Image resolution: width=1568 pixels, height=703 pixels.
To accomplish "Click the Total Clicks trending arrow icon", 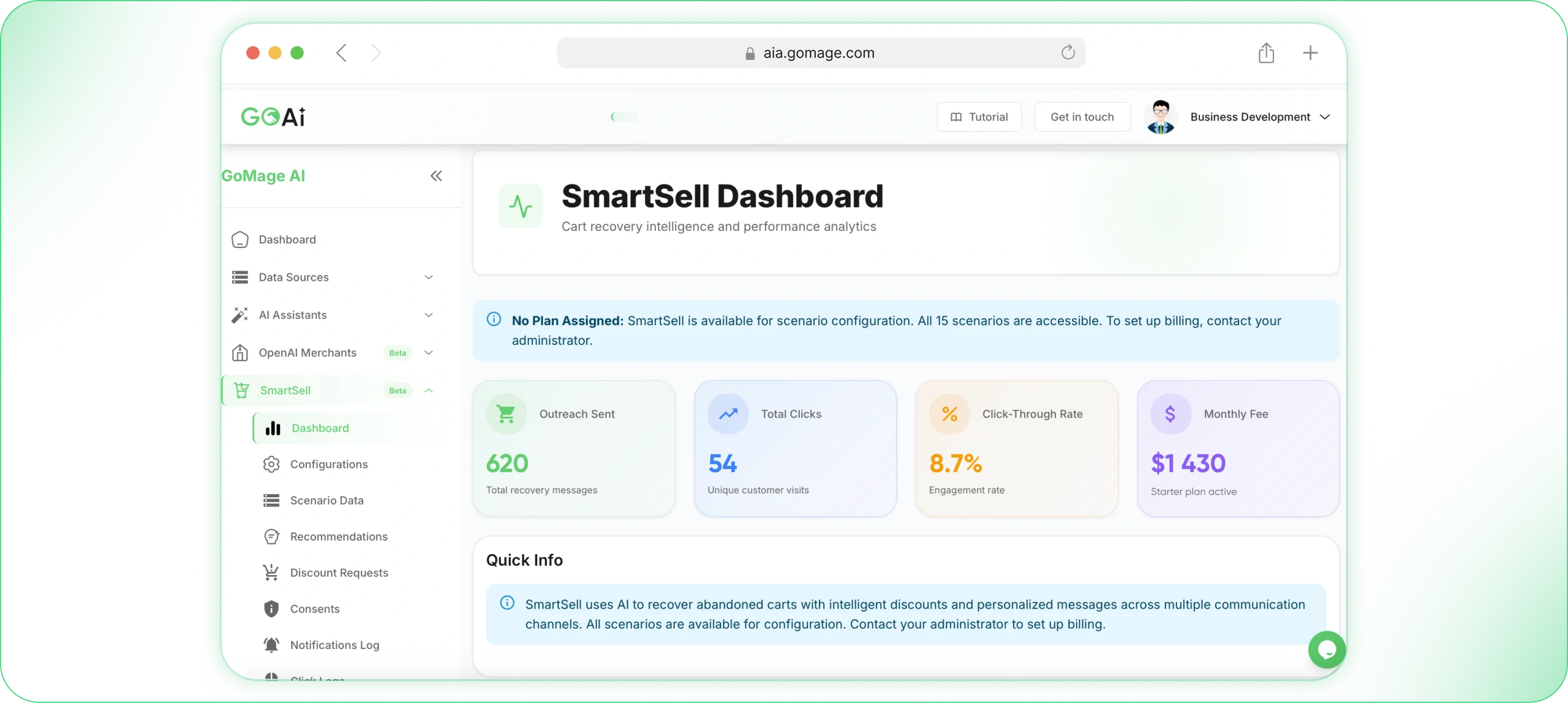I will point(728,414).
